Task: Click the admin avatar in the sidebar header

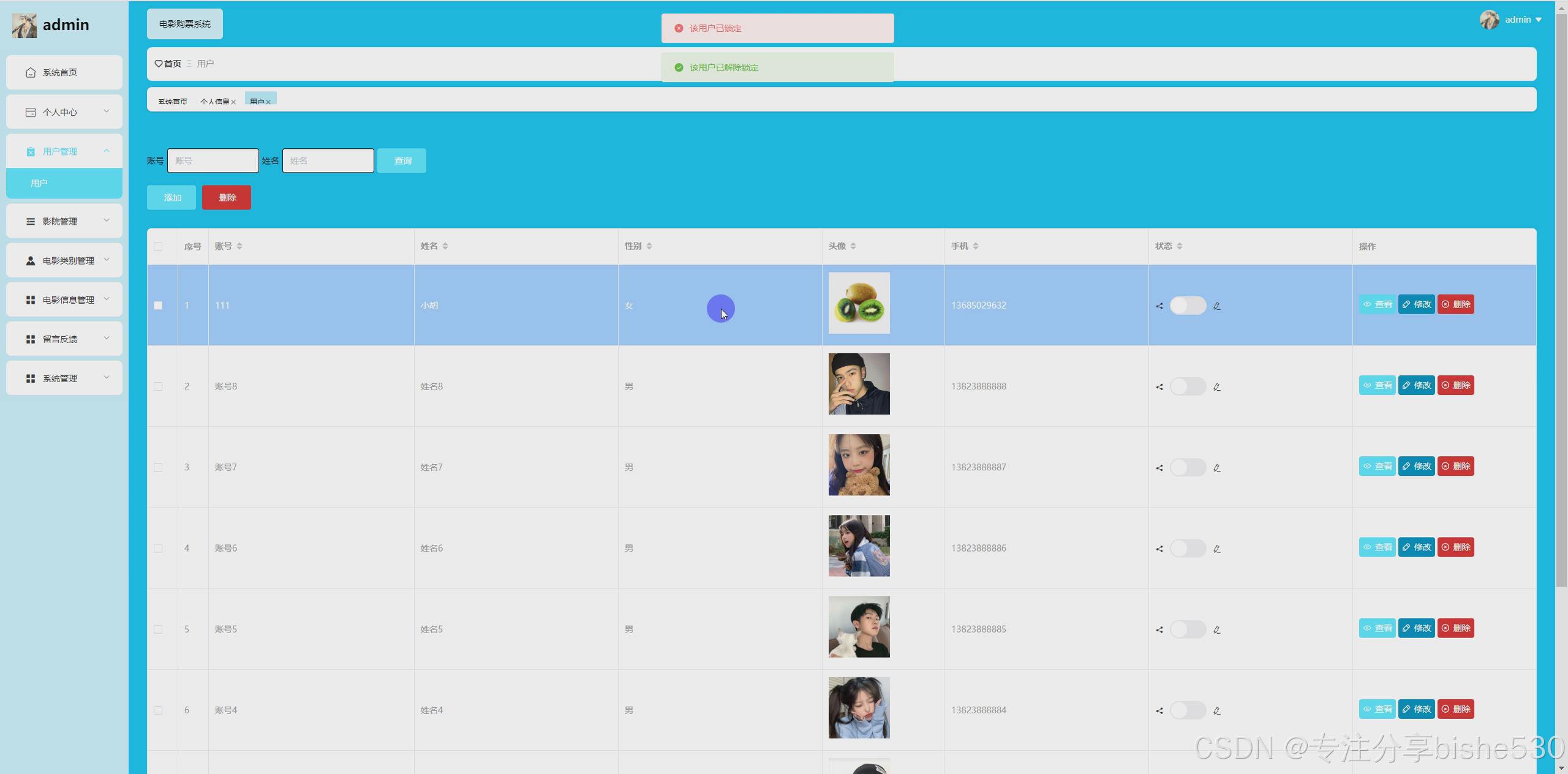Action: (24, 25)
